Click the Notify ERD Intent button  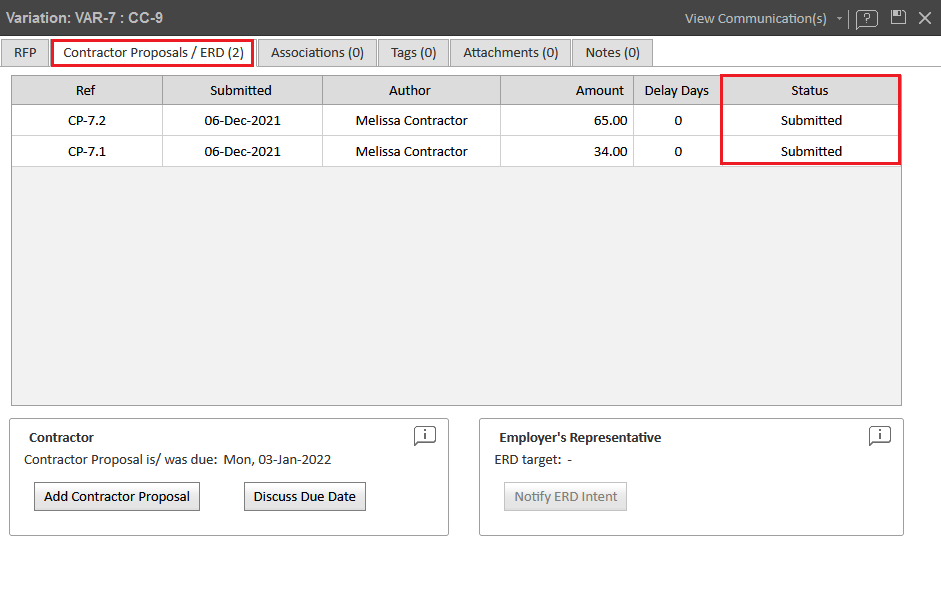[565, 496]
